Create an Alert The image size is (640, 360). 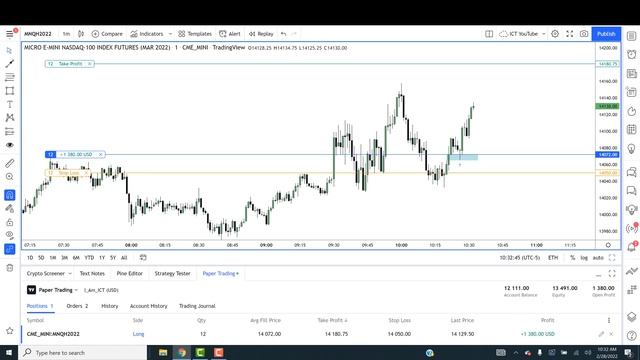point(230,34)
